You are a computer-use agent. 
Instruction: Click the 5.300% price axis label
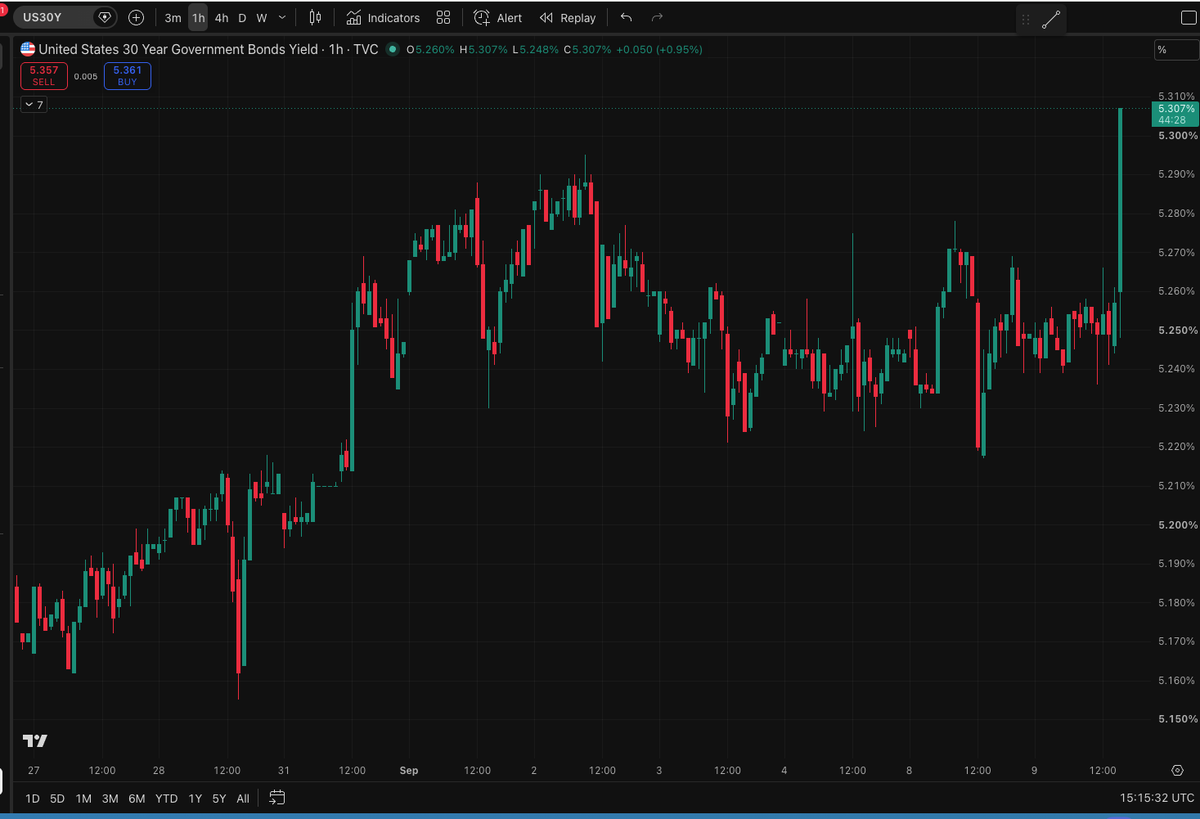[x=1176, y=135]
